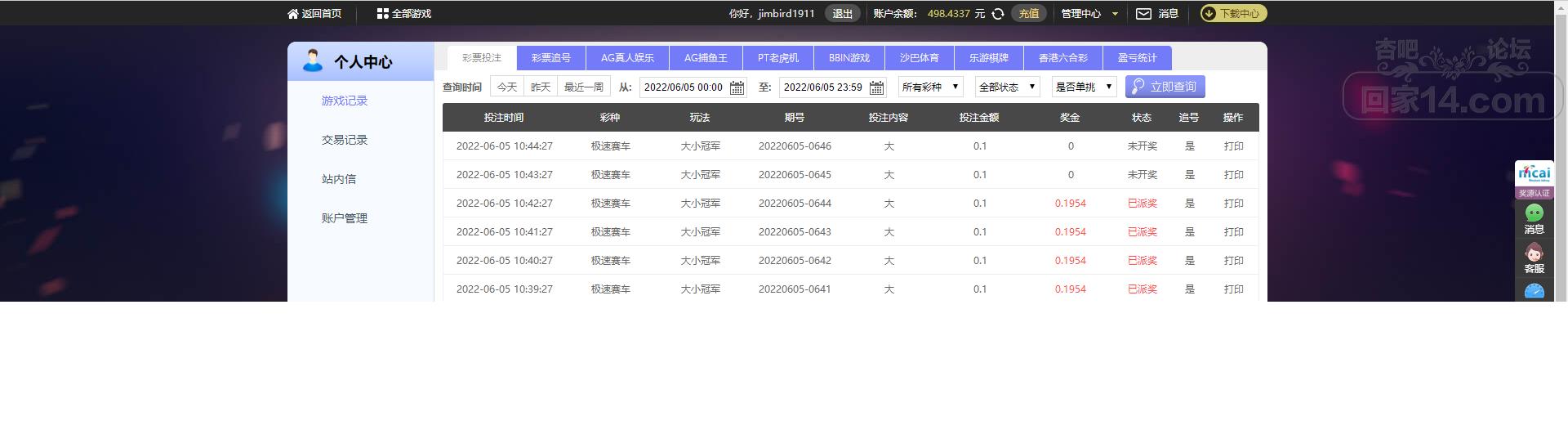Click the 立即查询 search button
Image resolution: width=1568 pixels, height=448 pixels.
click(1165, 87)
